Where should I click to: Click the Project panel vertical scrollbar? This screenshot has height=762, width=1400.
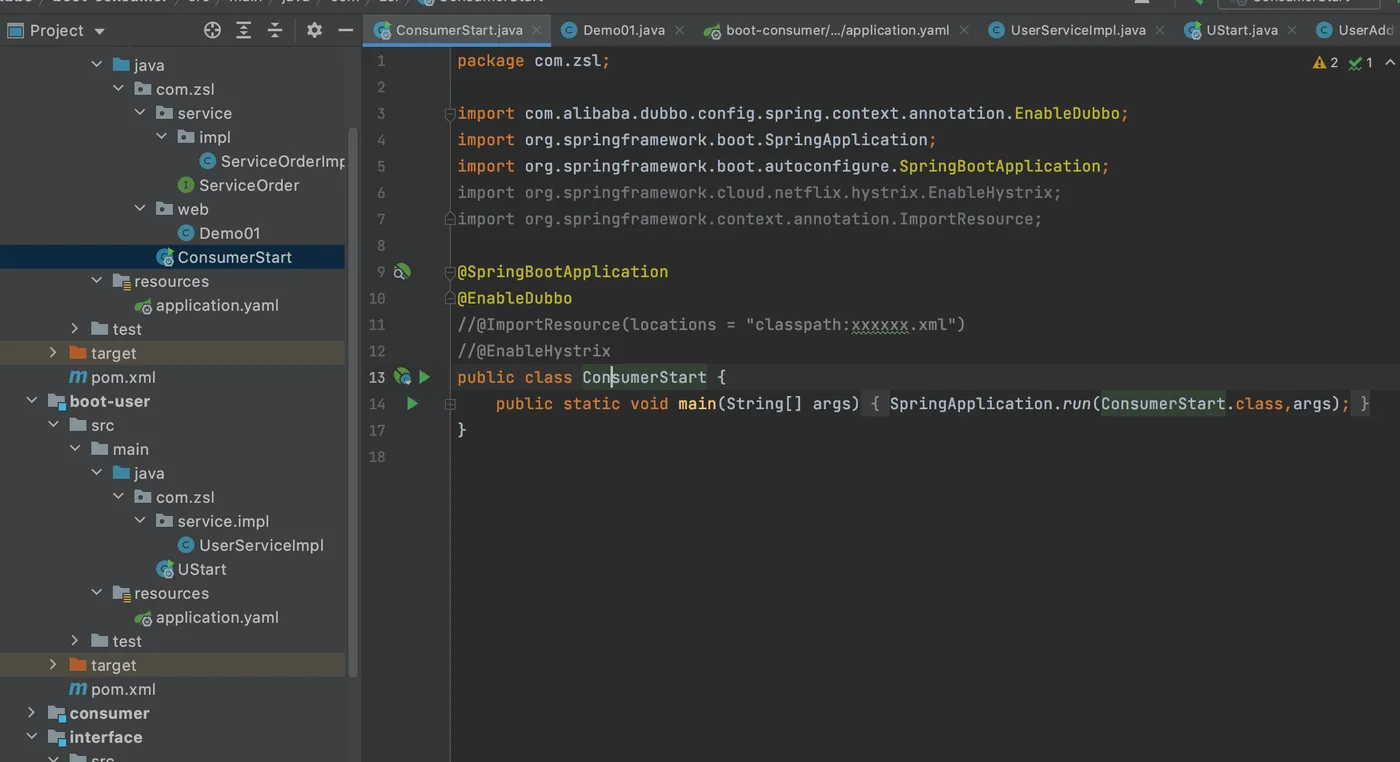[x=353, y=400]
